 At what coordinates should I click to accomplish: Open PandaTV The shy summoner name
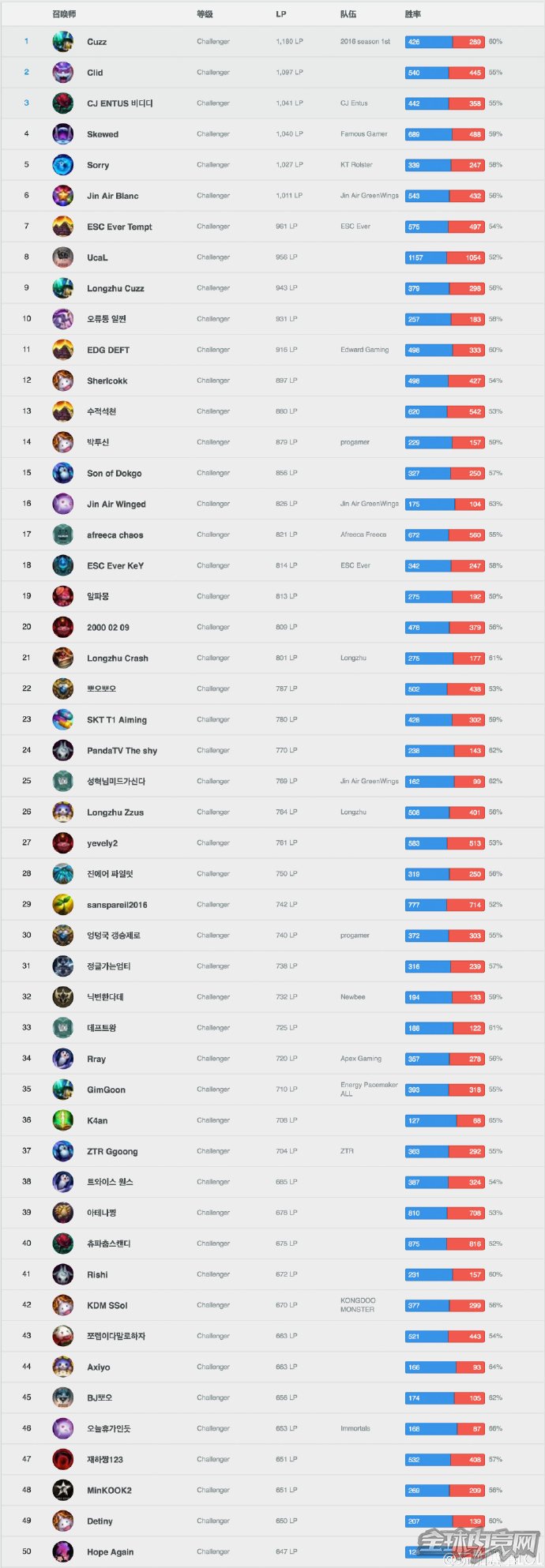point(122,751)
